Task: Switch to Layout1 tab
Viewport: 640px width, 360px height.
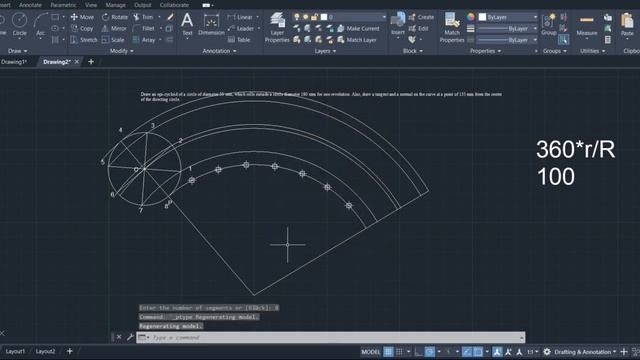Action: 15,351
